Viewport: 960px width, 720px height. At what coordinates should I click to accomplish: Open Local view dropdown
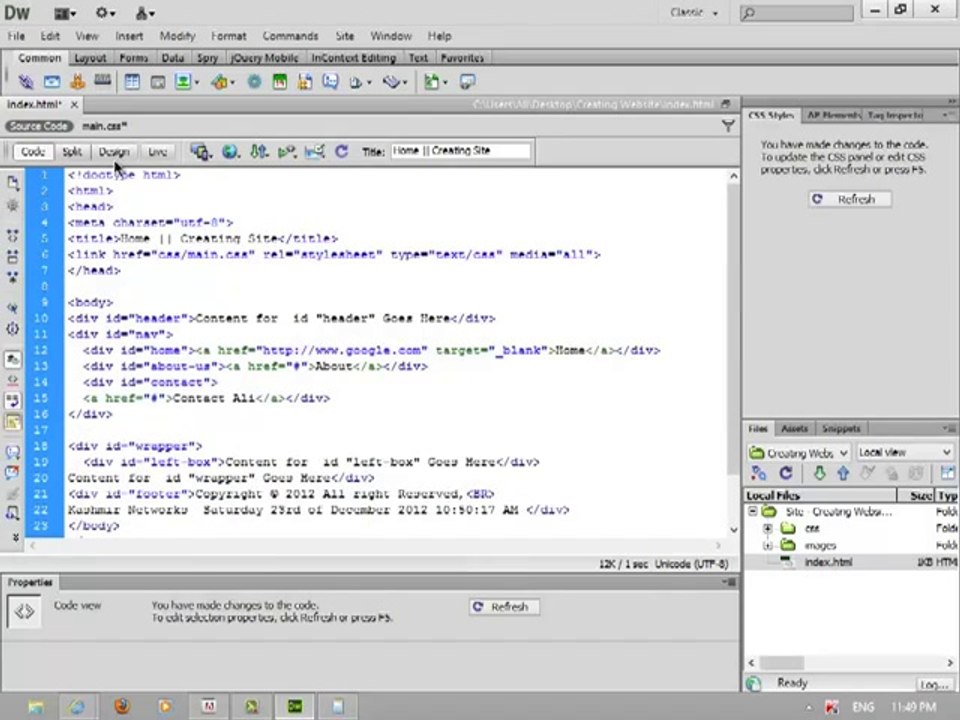[x=905, y=452]
